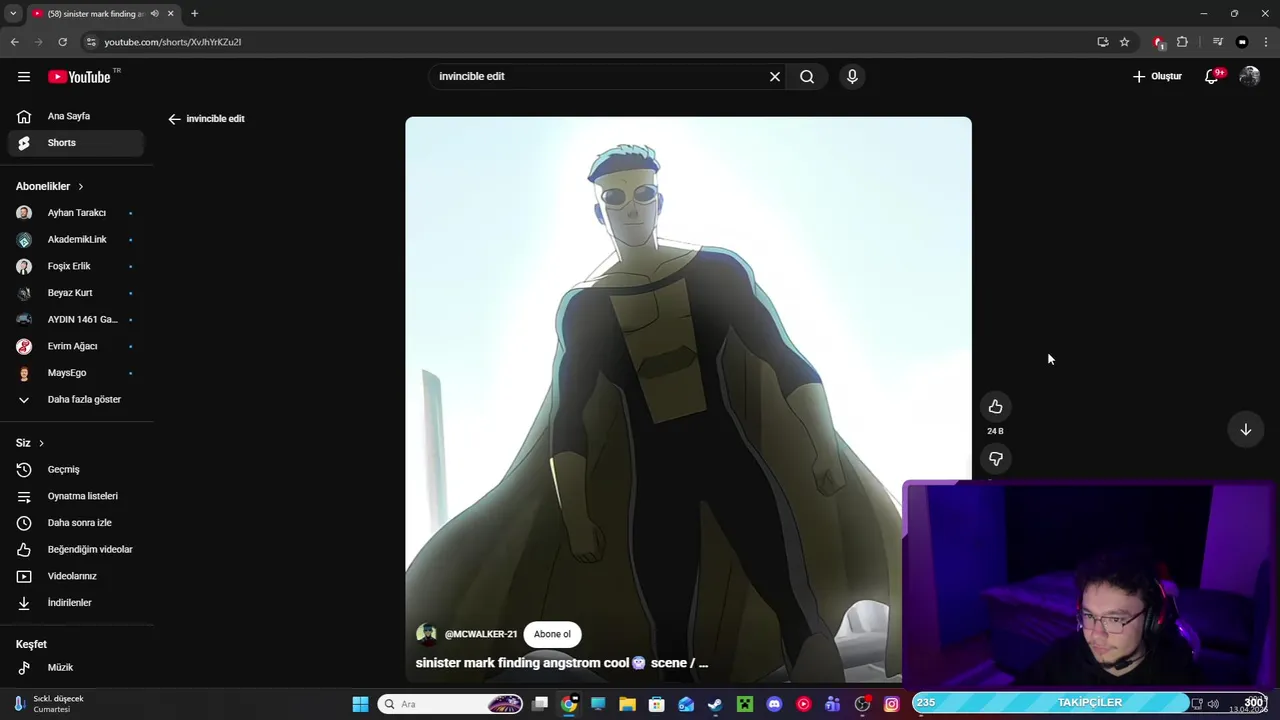Clear the search box with the X
1280x720 pixels.
pyautogui.click(x=774, y=77)
